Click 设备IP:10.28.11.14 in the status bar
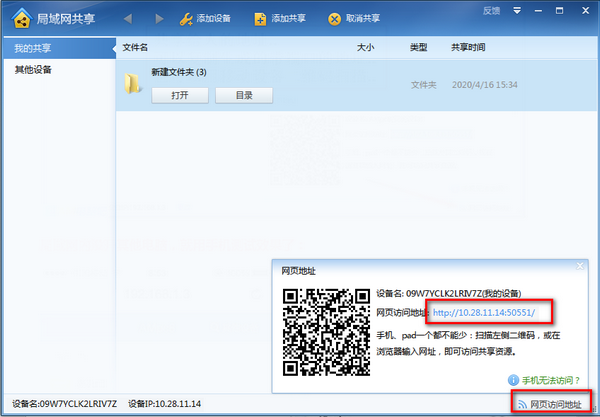The width and height of the screenshot is (600, 417). pos(165,404)
